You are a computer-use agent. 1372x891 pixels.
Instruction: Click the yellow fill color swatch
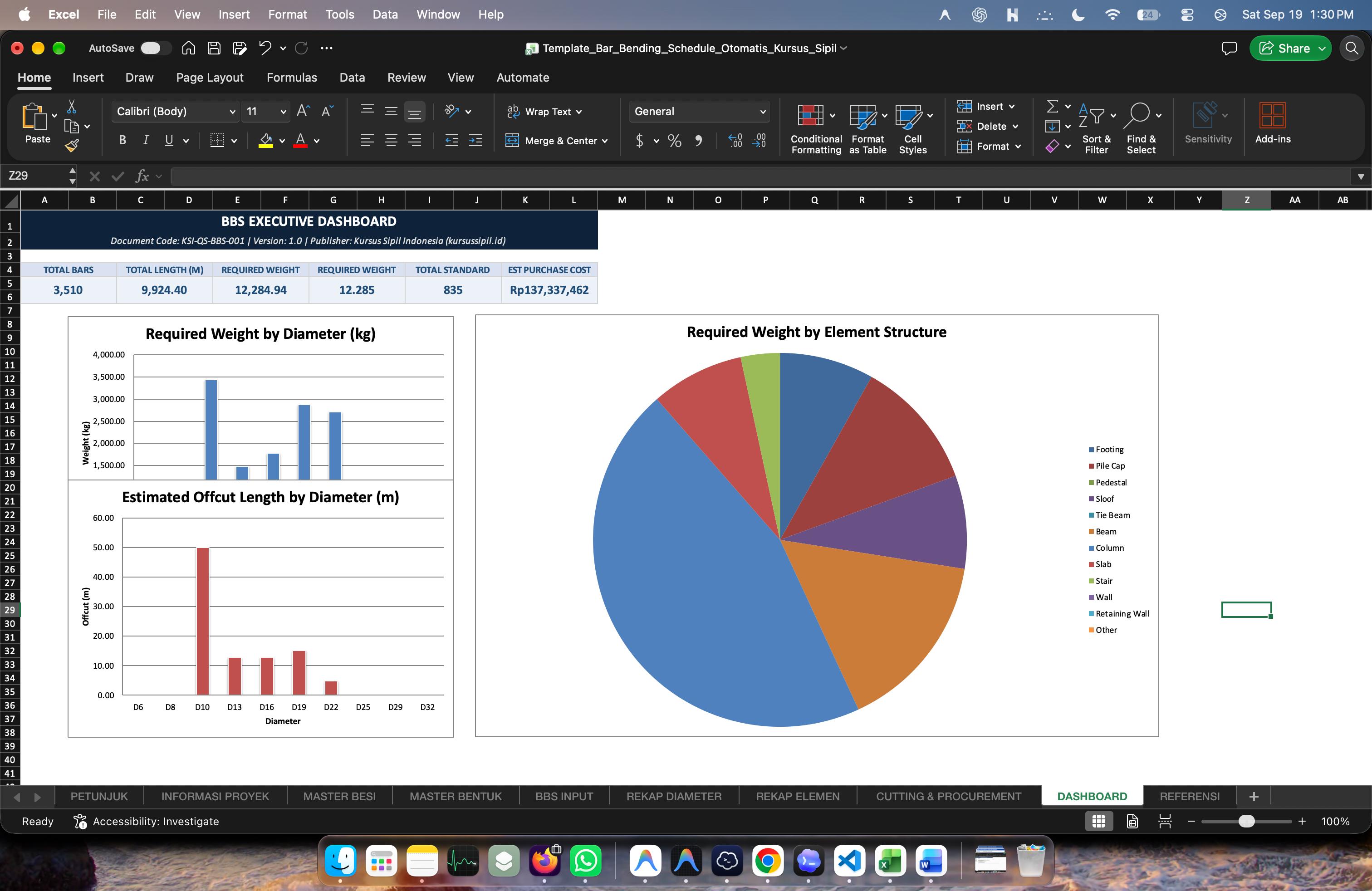[x=266, y=141]
